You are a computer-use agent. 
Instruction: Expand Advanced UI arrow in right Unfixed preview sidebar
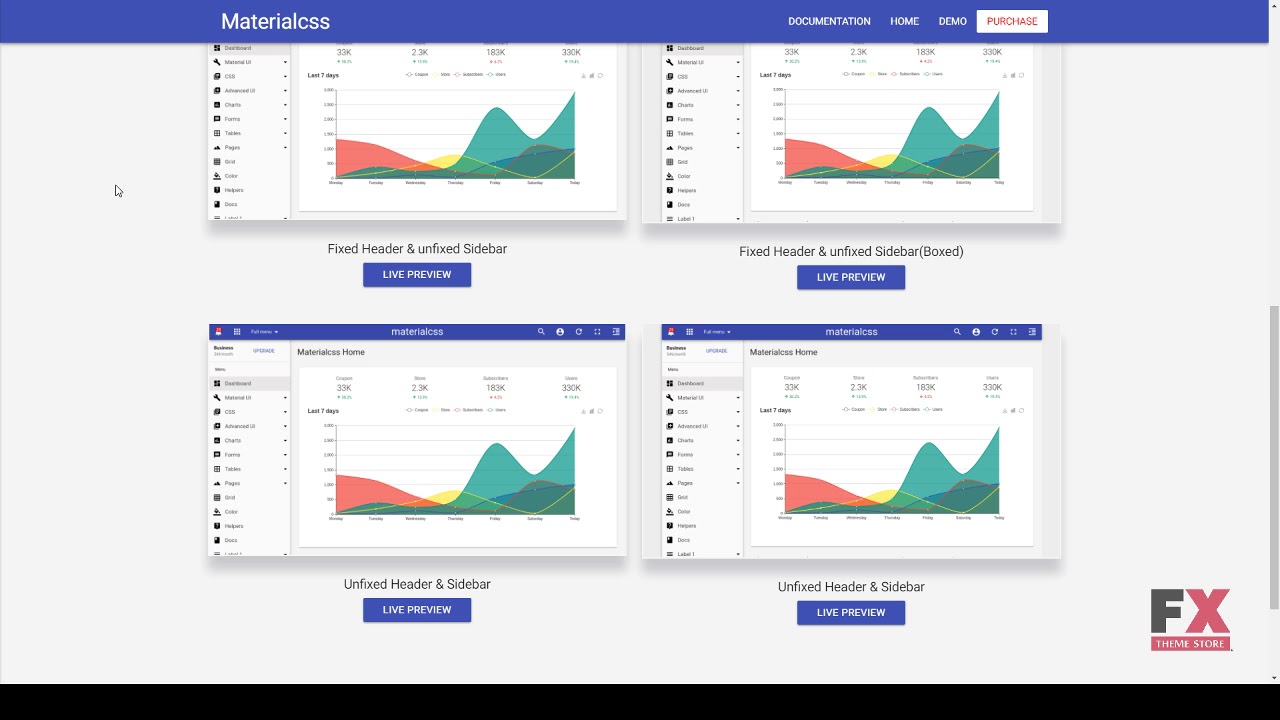[x=738, y=426]
